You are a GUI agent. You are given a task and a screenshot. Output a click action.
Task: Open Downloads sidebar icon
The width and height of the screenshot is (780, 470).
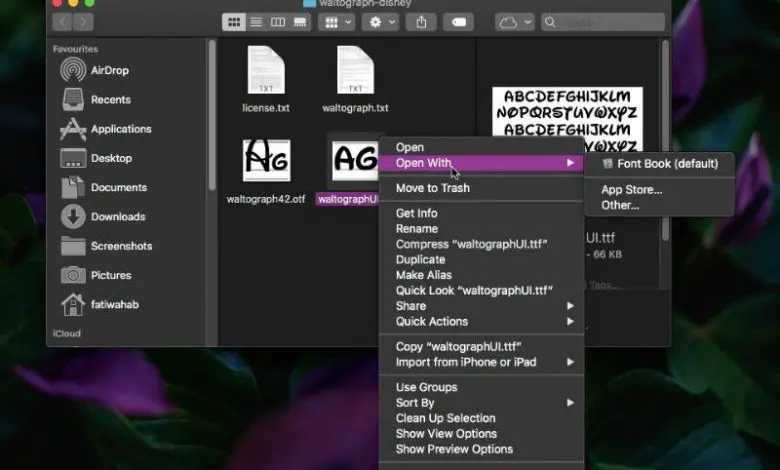(73, 217)
